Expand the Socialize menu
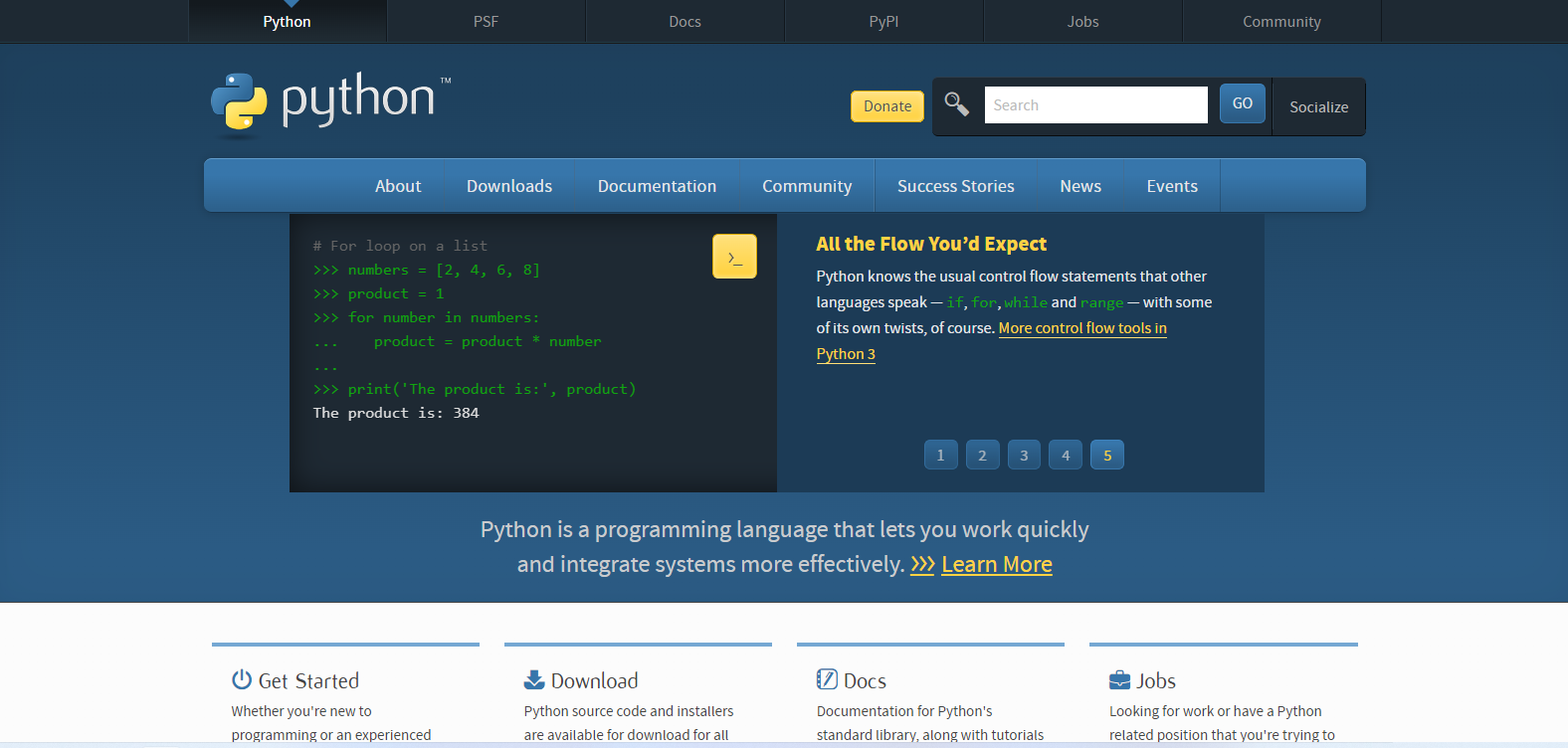The image size is (1568, 748). pyautogui.click(x=1318, y=106)
